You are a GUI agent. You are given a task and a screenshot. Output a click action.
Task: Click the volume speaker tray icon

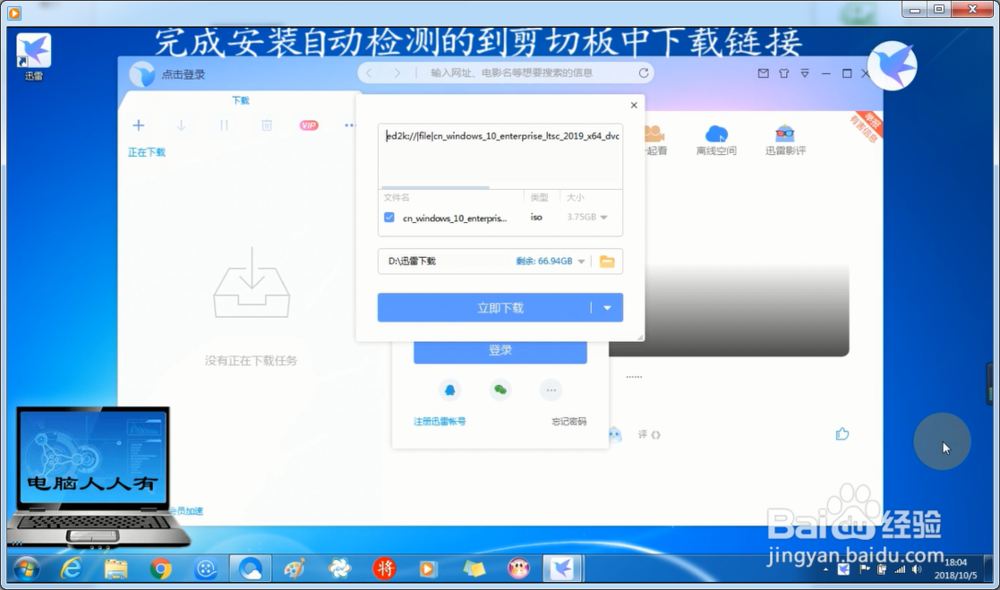916,570
